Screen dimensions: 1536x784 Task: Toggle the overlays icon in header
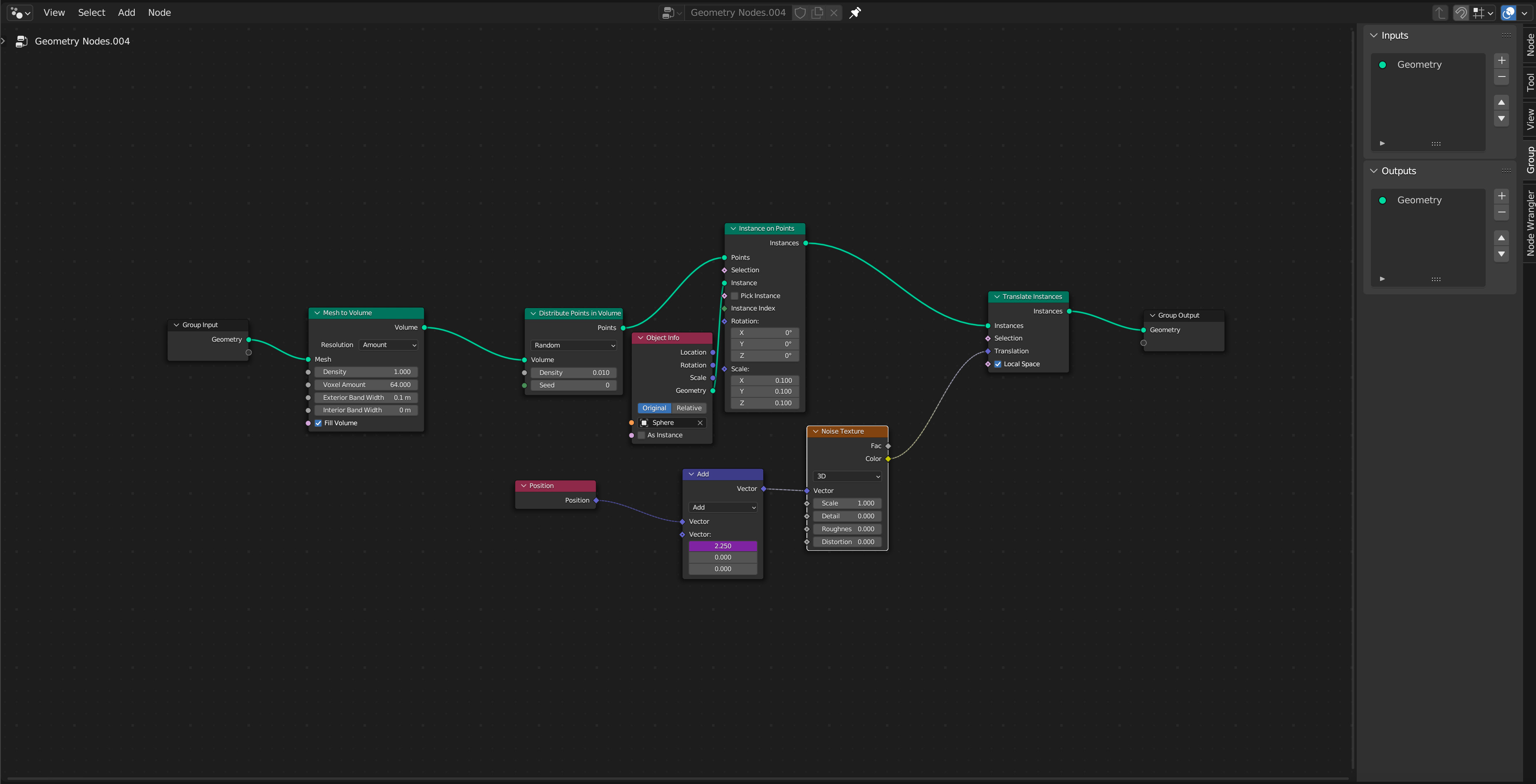1509,12
